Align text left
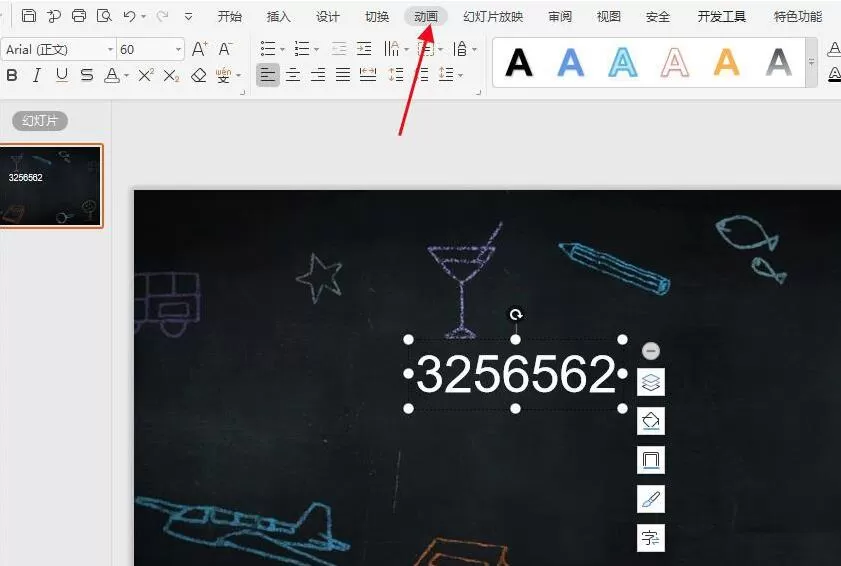The height and width of the screenshot is (566, 841). 268,75
